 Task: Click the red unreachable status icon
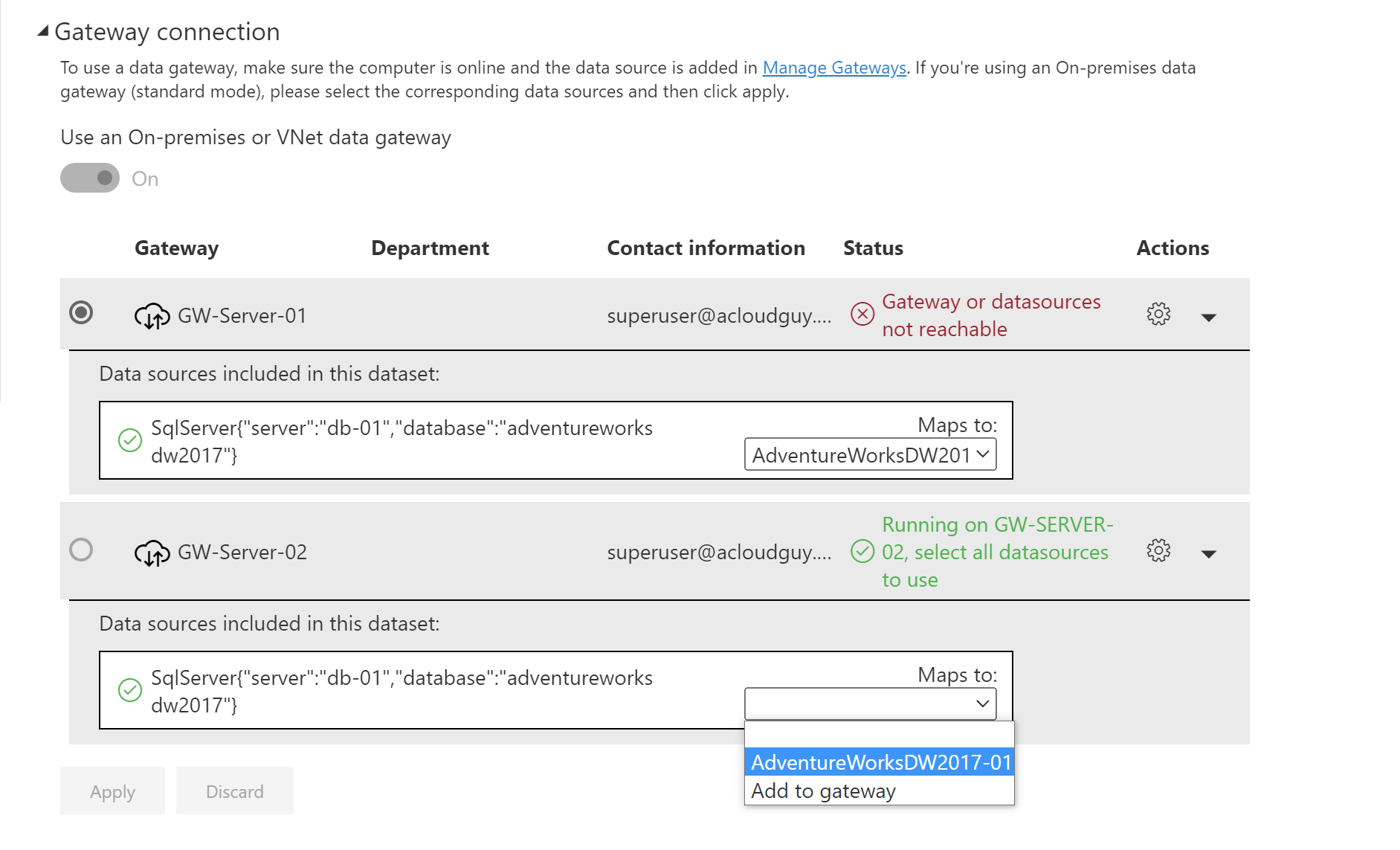tap(862, 314)
